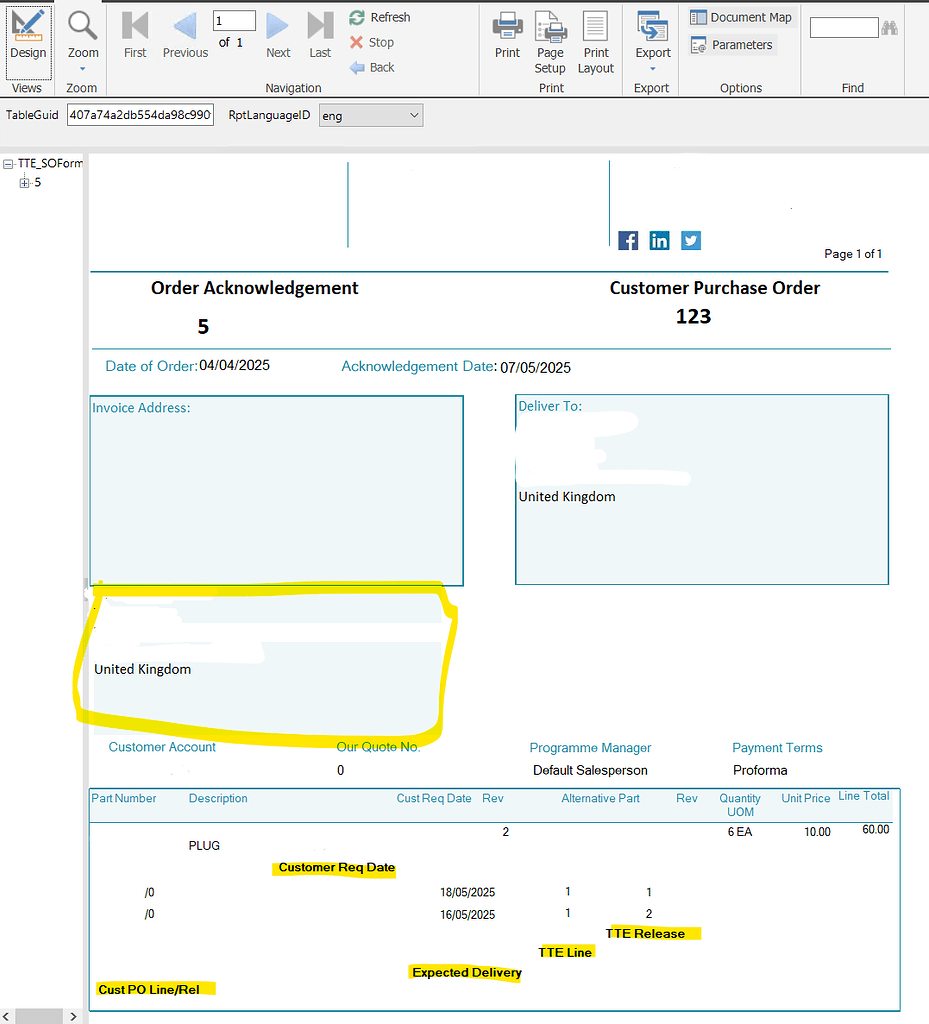Click the Facebook share icon

(628, 240)
